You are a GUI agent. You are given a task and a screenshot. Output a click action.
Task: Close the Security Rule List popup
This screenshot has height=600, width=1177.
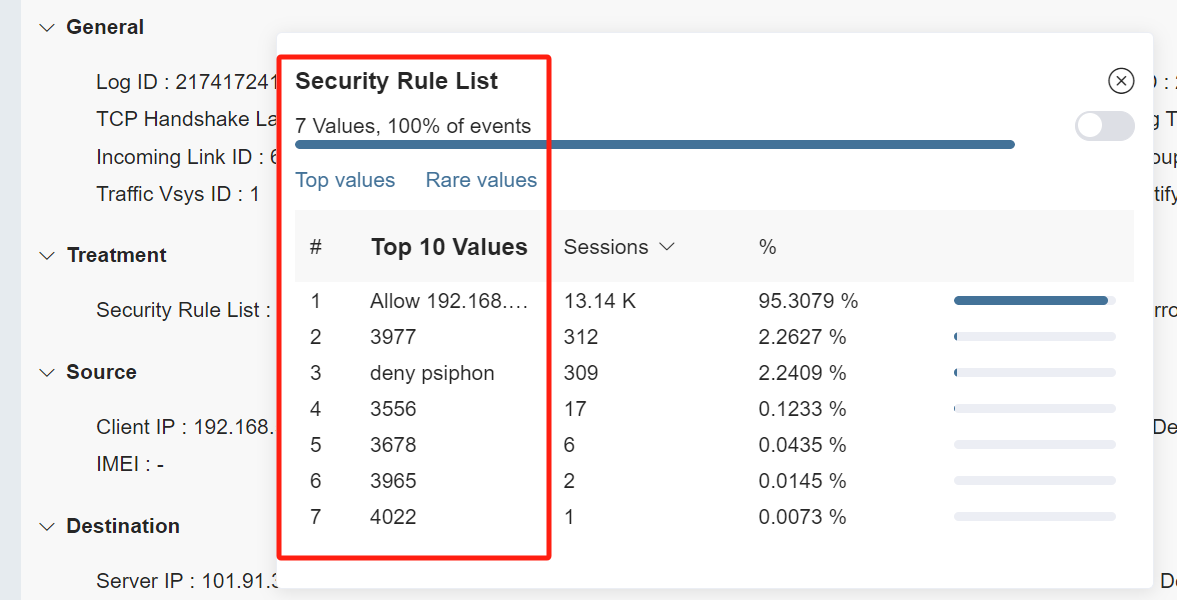coord(1121,81)
